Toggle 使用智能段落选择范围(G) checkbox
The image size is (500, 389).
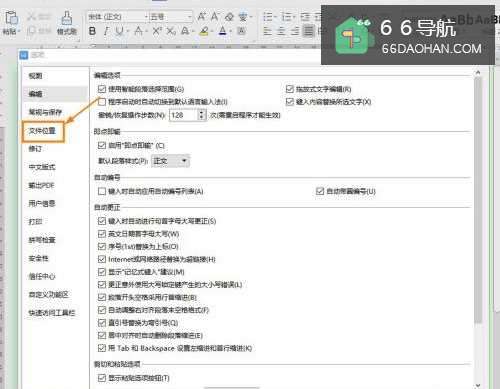(102, 89)
